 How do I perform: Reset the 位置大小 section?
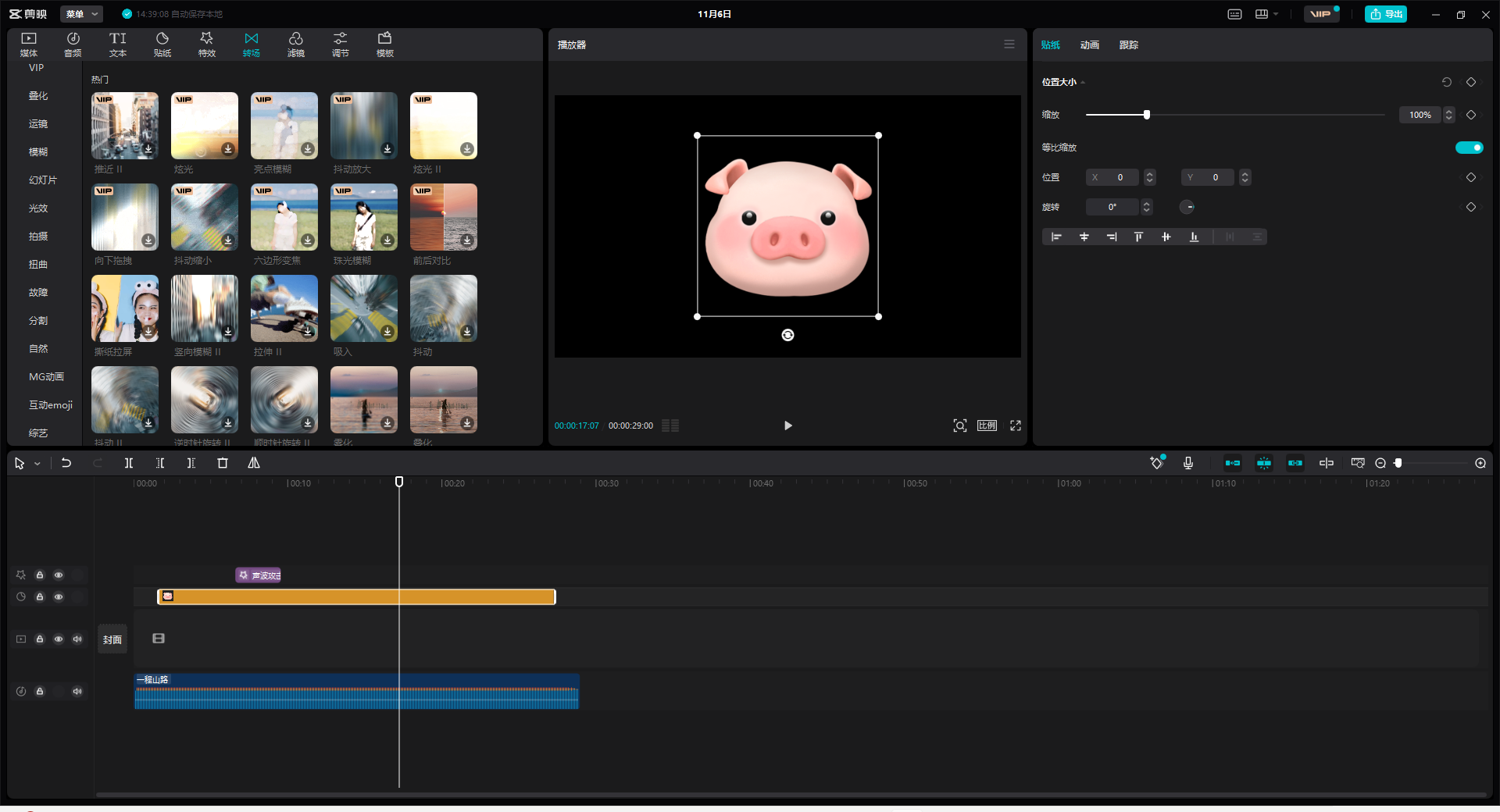coord(1447,82)
